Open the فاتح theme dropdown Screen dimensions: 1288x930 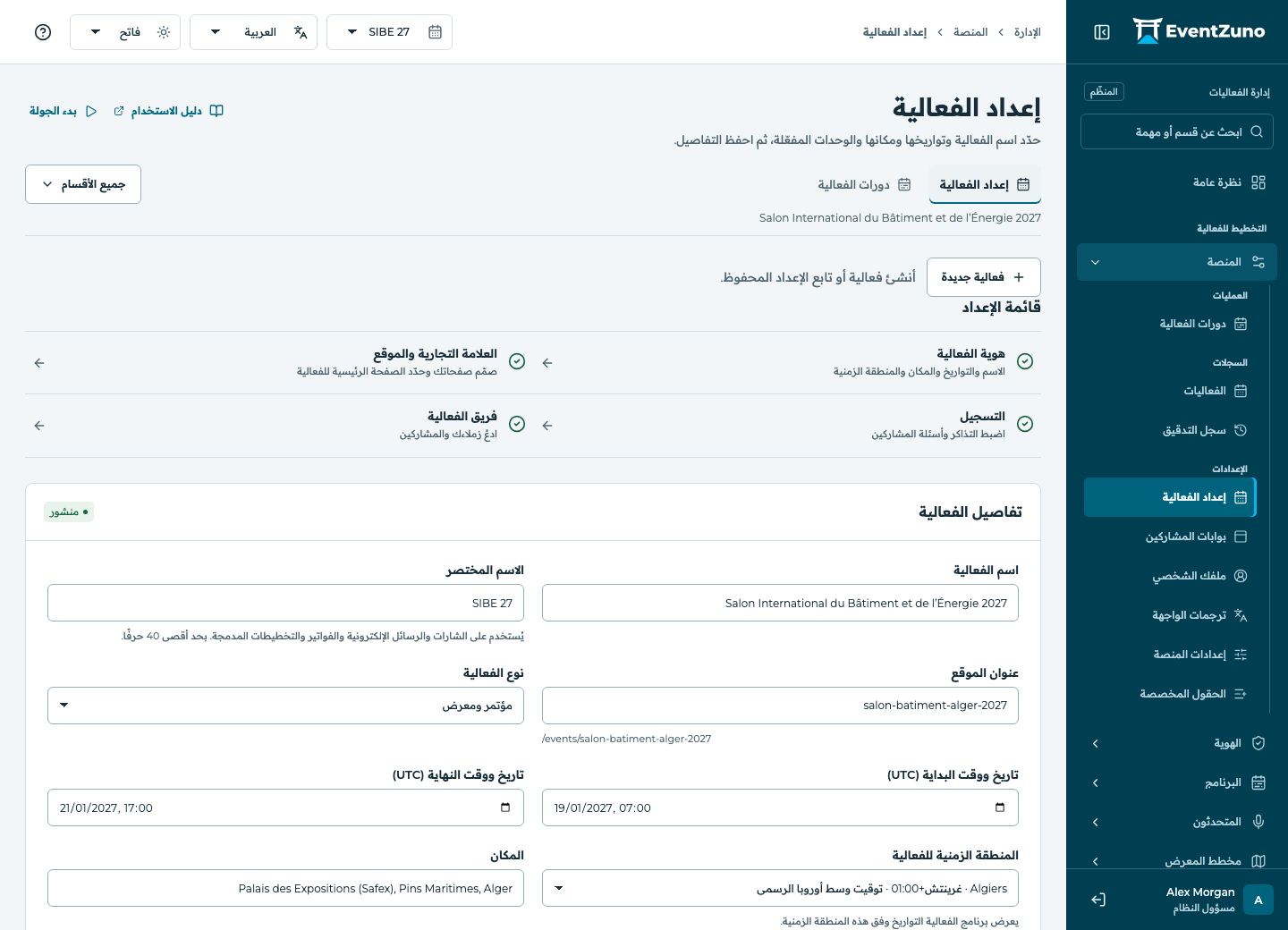[x=125, y=32]
